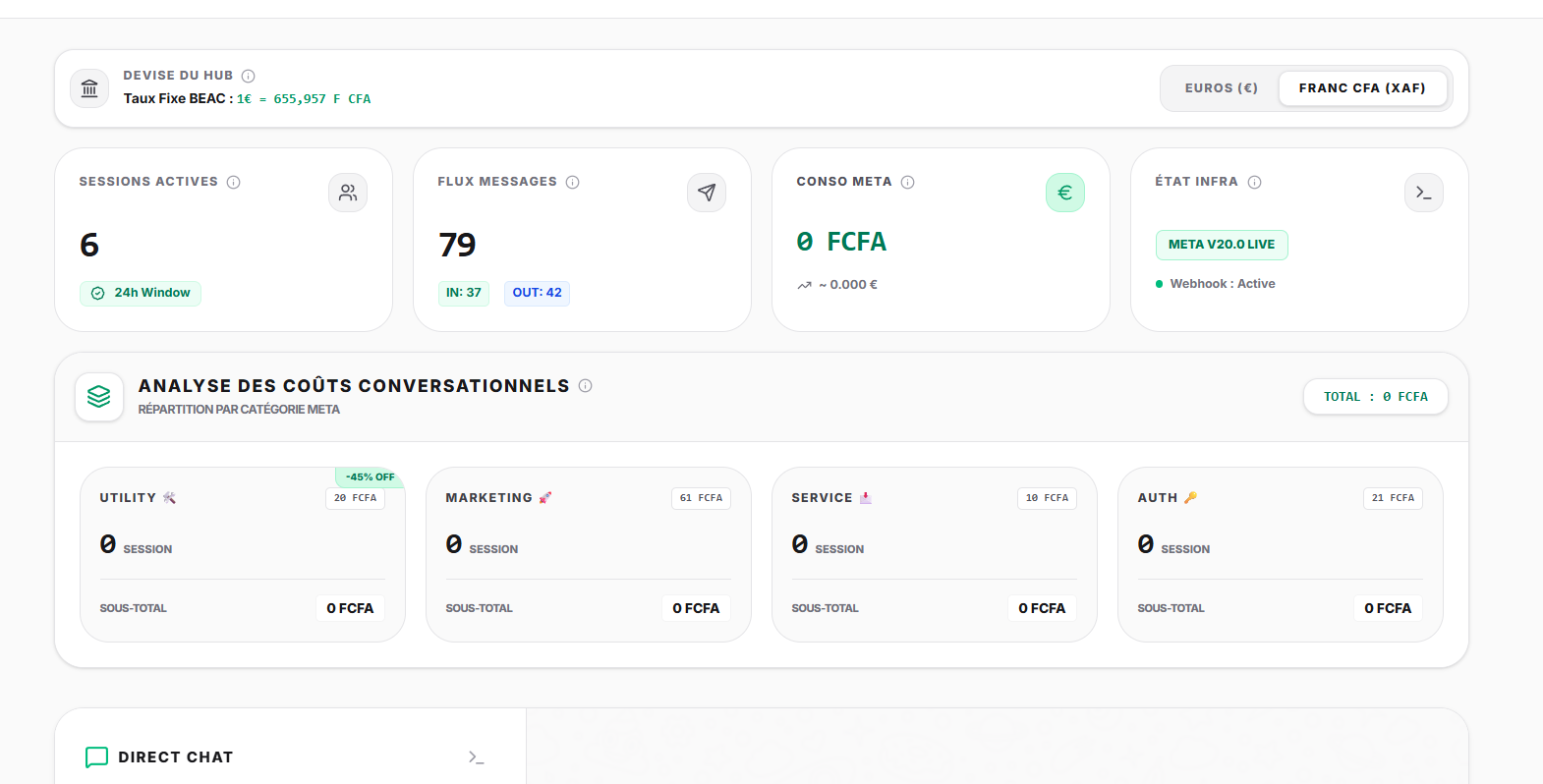
Task: Click the check-circle icon in 24h Window badge
Action: click(x=98, y=293)
